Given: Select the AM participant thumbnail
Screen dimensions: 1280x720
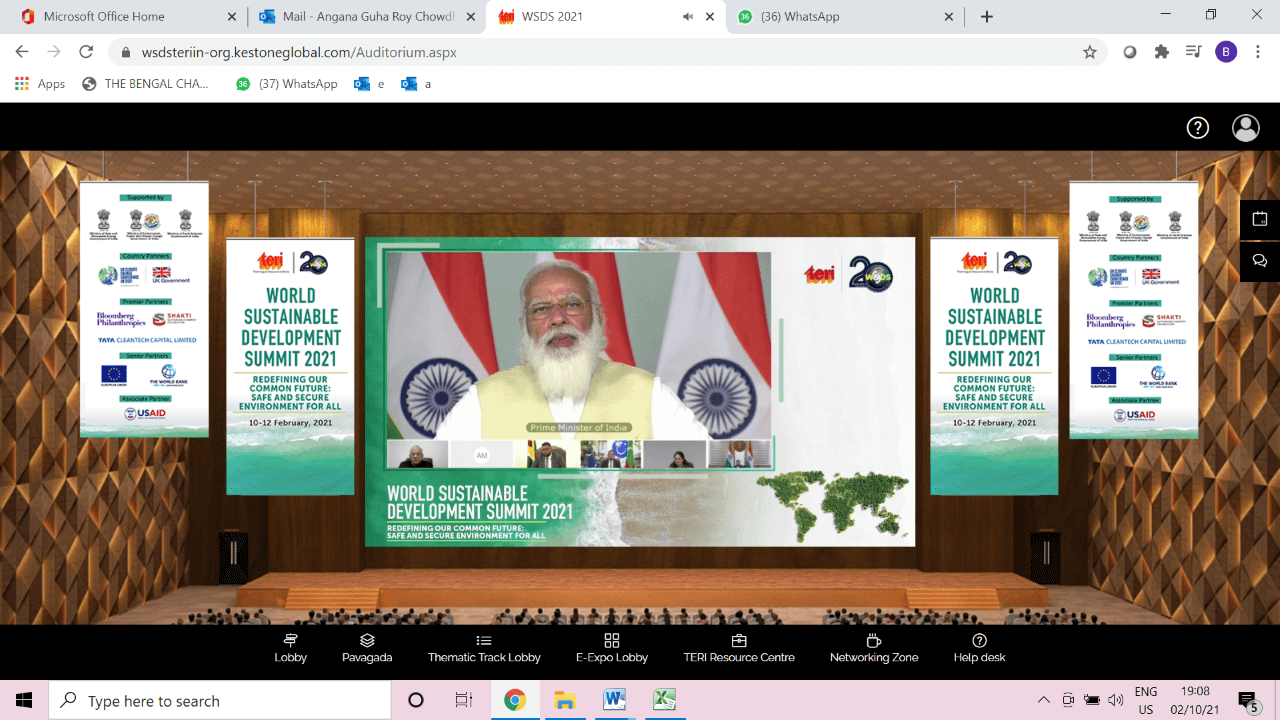Looking at the screenshot, I should (x=481, y=455).
